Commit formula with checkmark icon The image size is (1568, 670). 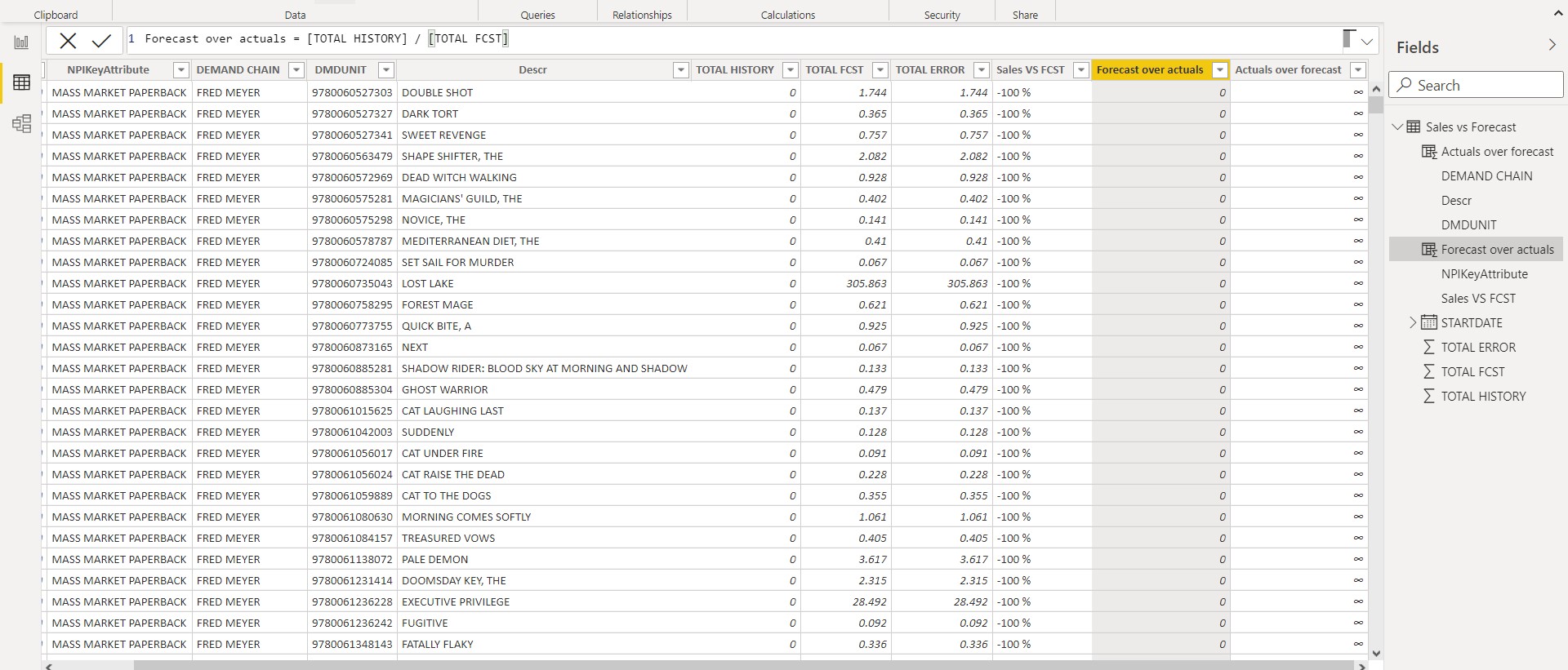tap(102, 41)
